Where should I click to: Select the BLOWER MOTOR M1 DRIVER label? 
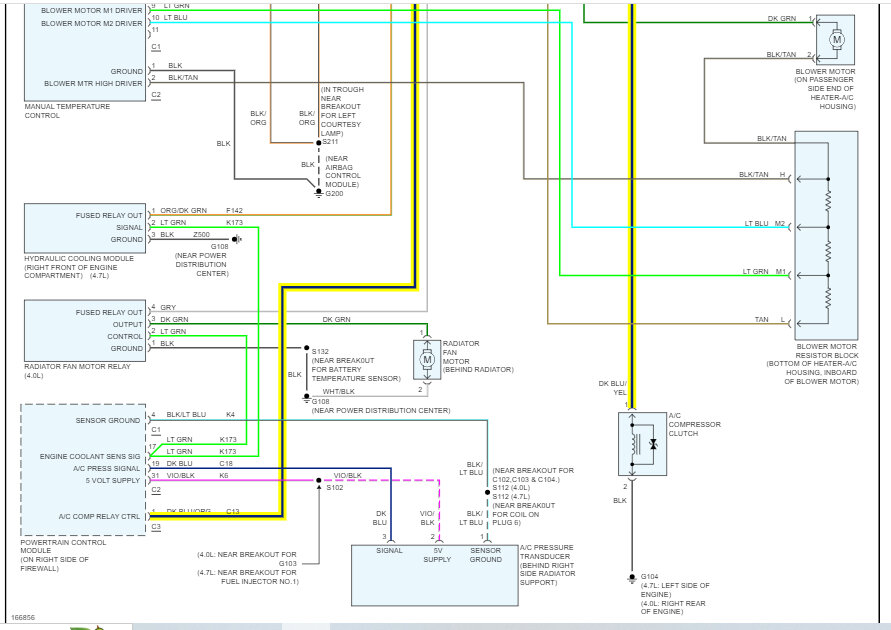[x=92, y=10]
